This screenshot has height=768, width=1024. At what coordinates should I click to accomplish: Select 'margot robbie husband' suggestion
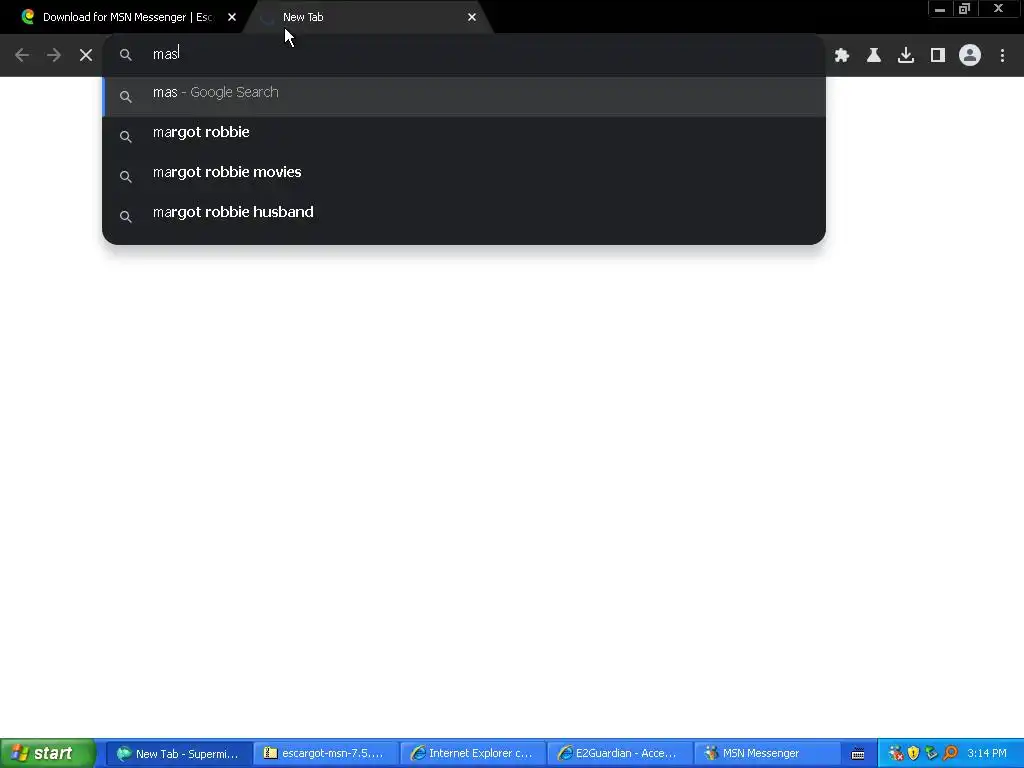coord(464,216)
